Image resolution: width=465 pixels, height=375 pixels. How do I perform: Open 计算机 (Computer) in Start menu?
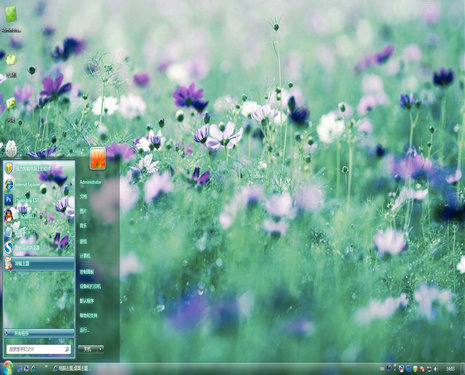pos(85,256)
